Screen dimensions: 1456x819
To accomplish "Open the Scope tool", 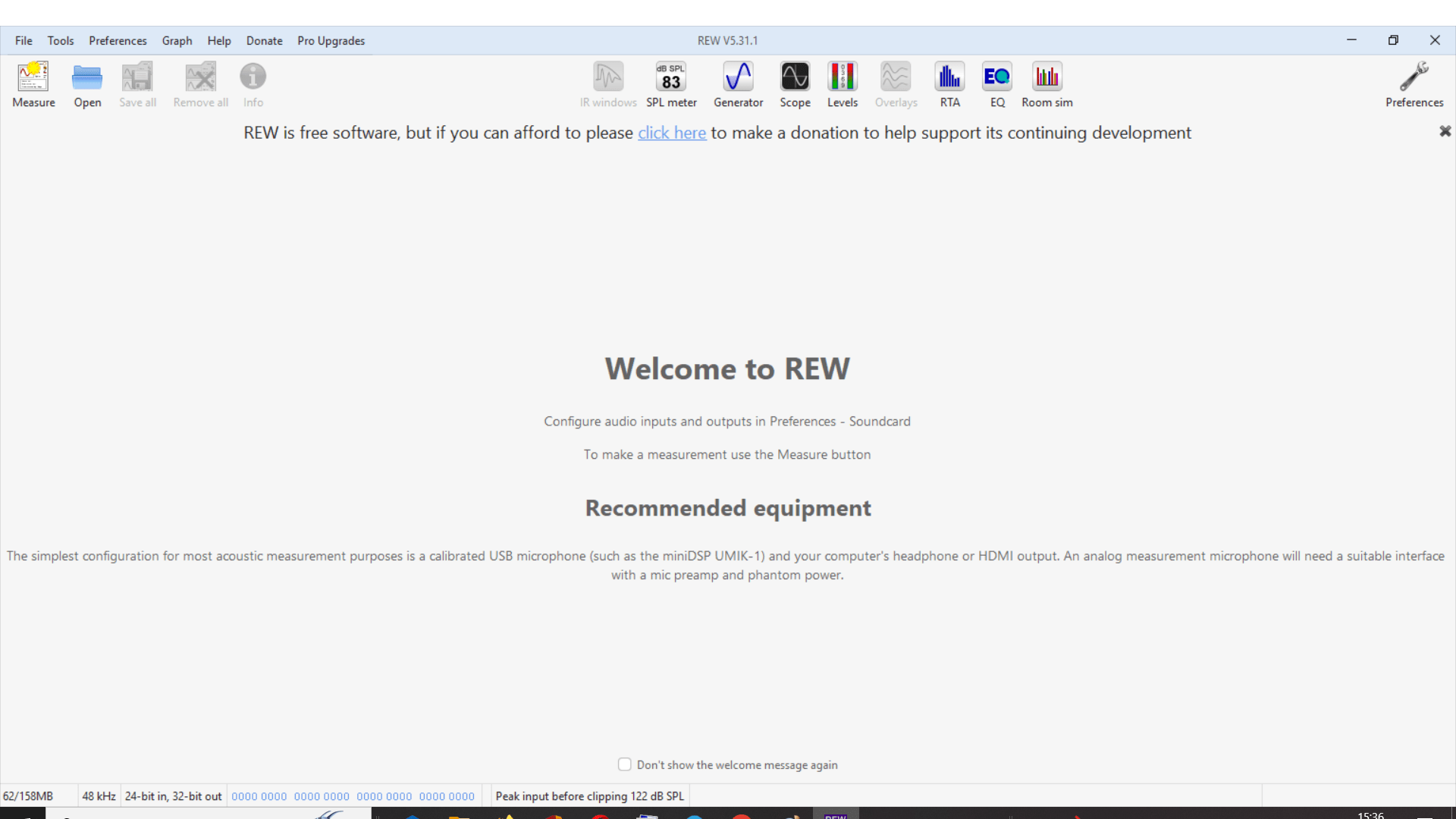I will click(795, 85).
